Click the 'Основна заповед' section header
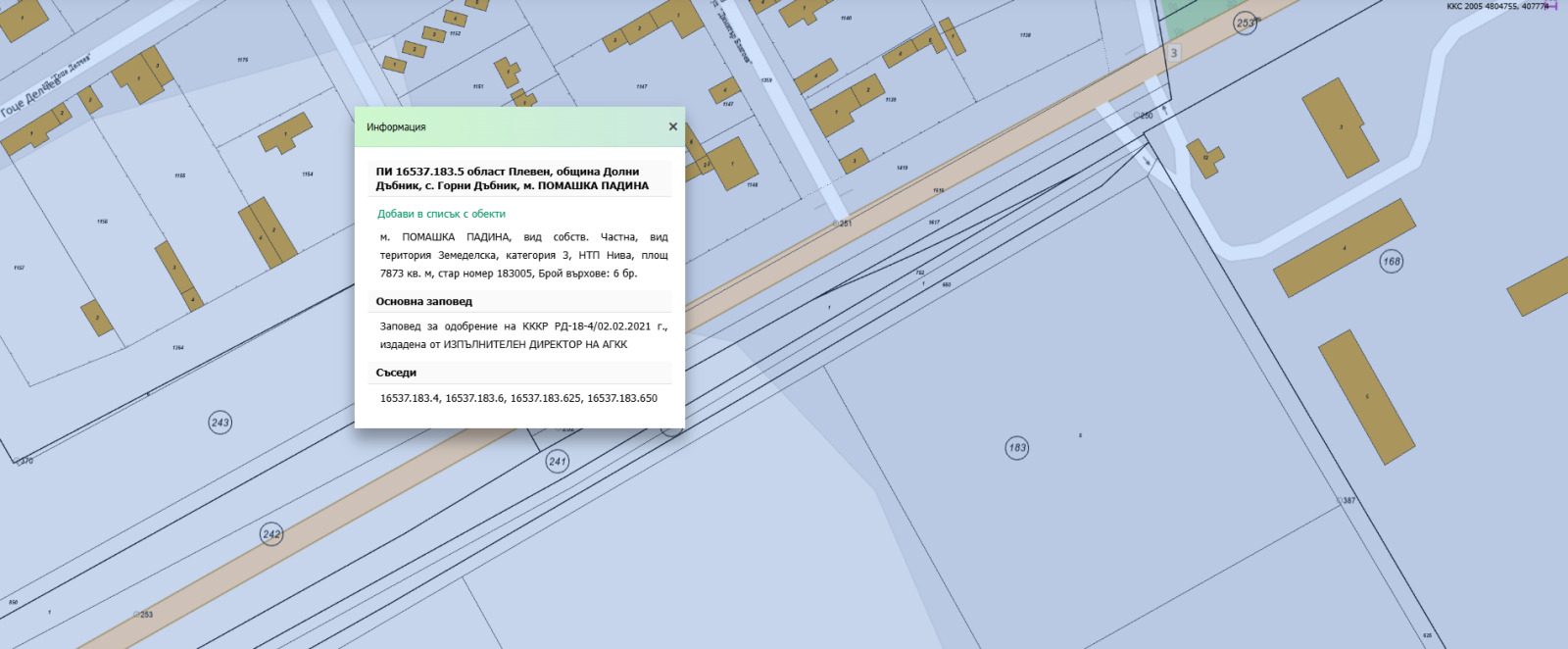Viewport: 1568px width, 649px height. pos(423,301)
